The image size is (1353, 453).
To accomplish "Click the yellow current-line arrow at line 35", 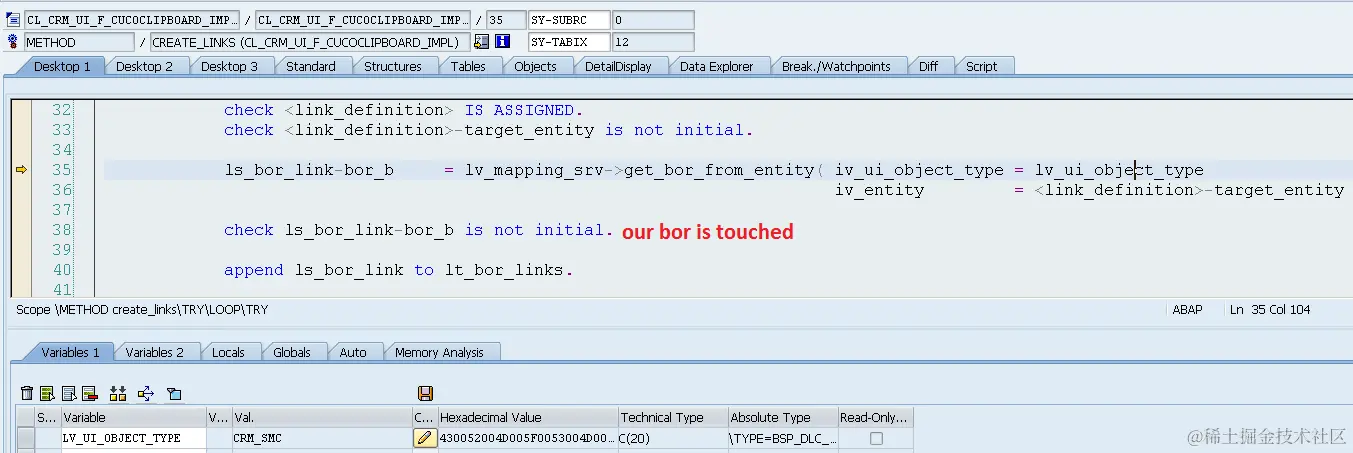I will pyautogui.click(x=21, y=170).
